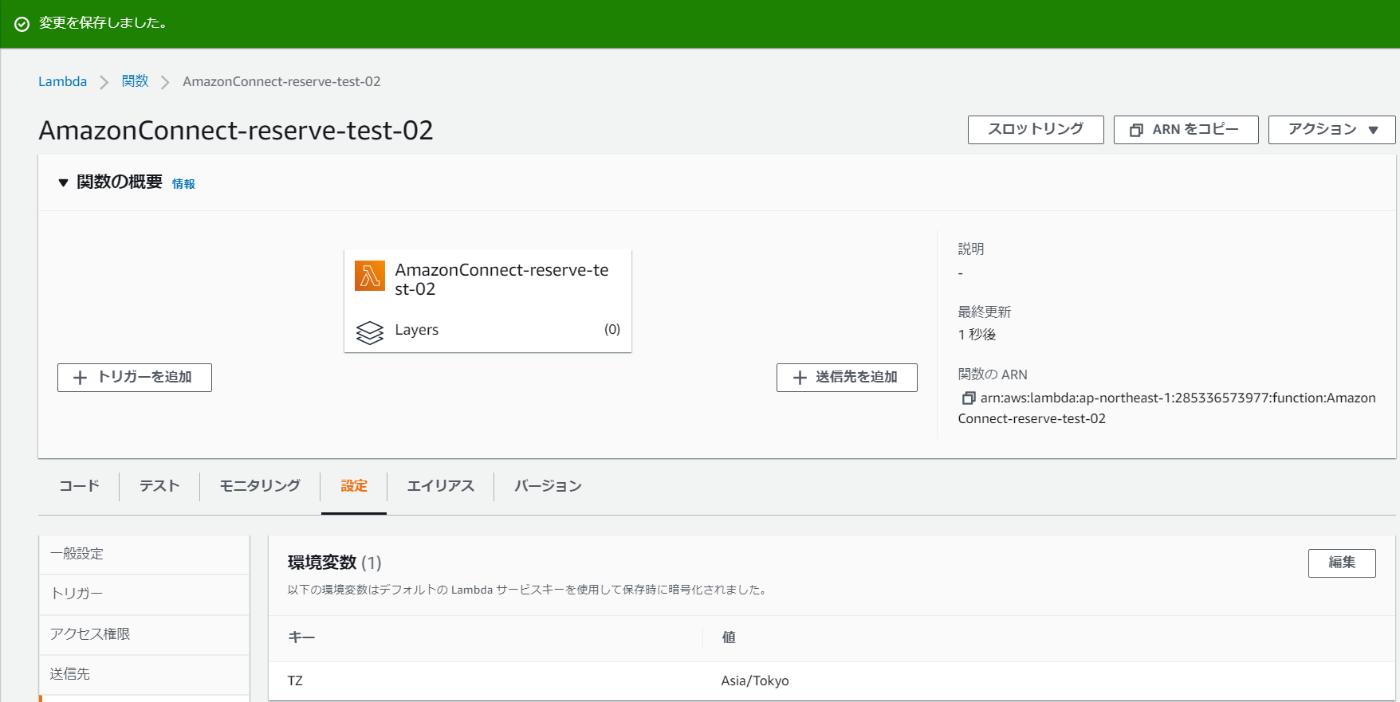Click the function ARN text

(x=1167, y=408)
